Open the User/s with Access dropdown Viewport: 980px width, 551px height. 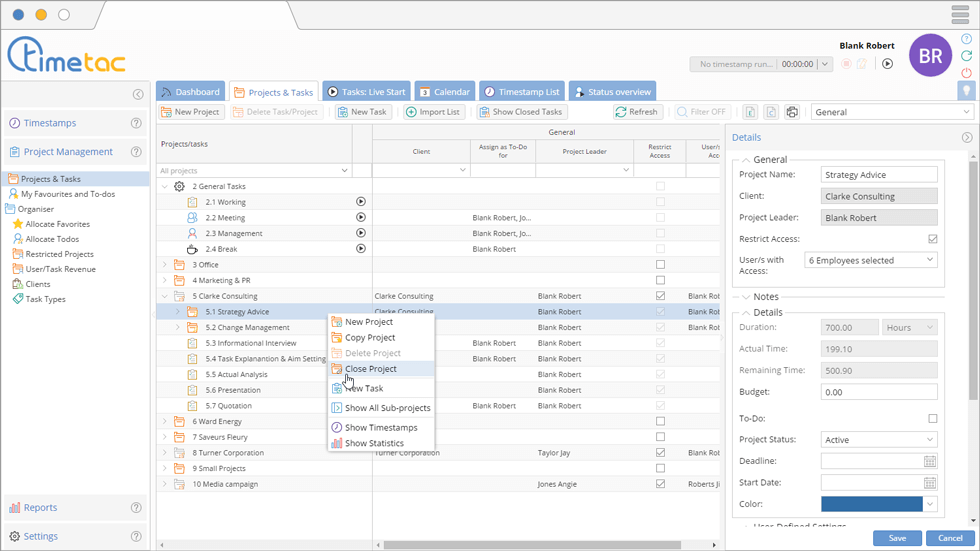870,260
